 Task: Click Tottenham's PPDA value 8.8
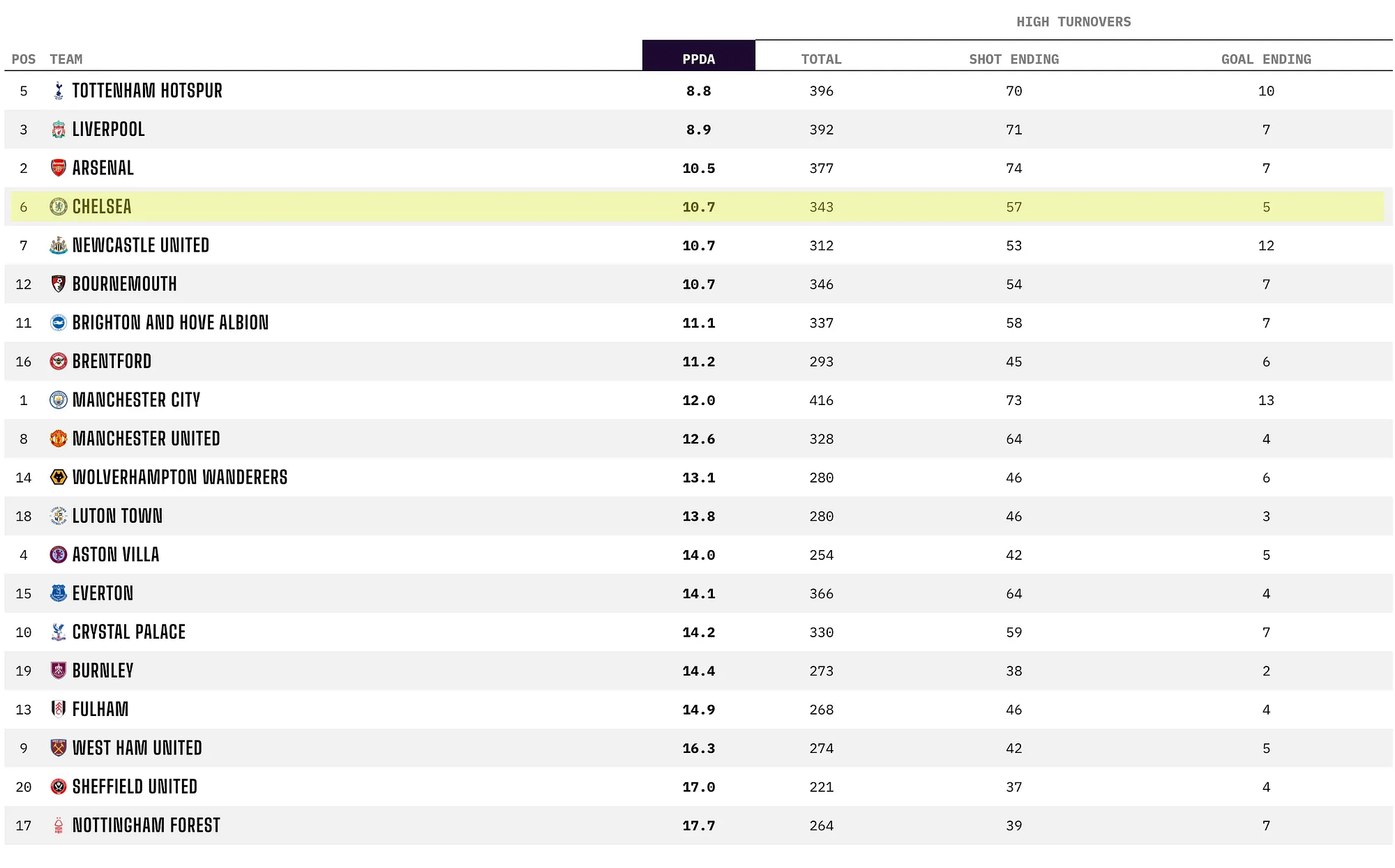(699, 91)
